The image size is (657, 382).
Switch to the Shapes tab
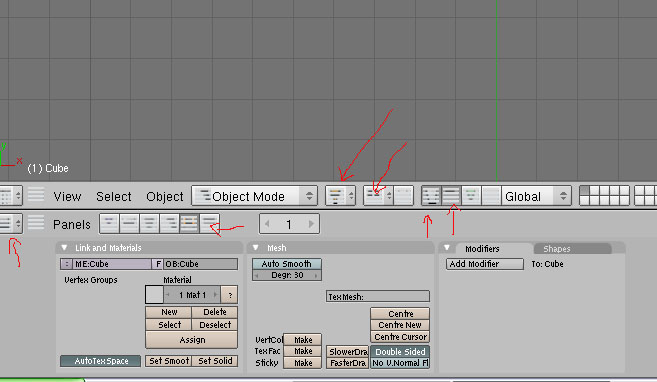click(x=556, y=249)
